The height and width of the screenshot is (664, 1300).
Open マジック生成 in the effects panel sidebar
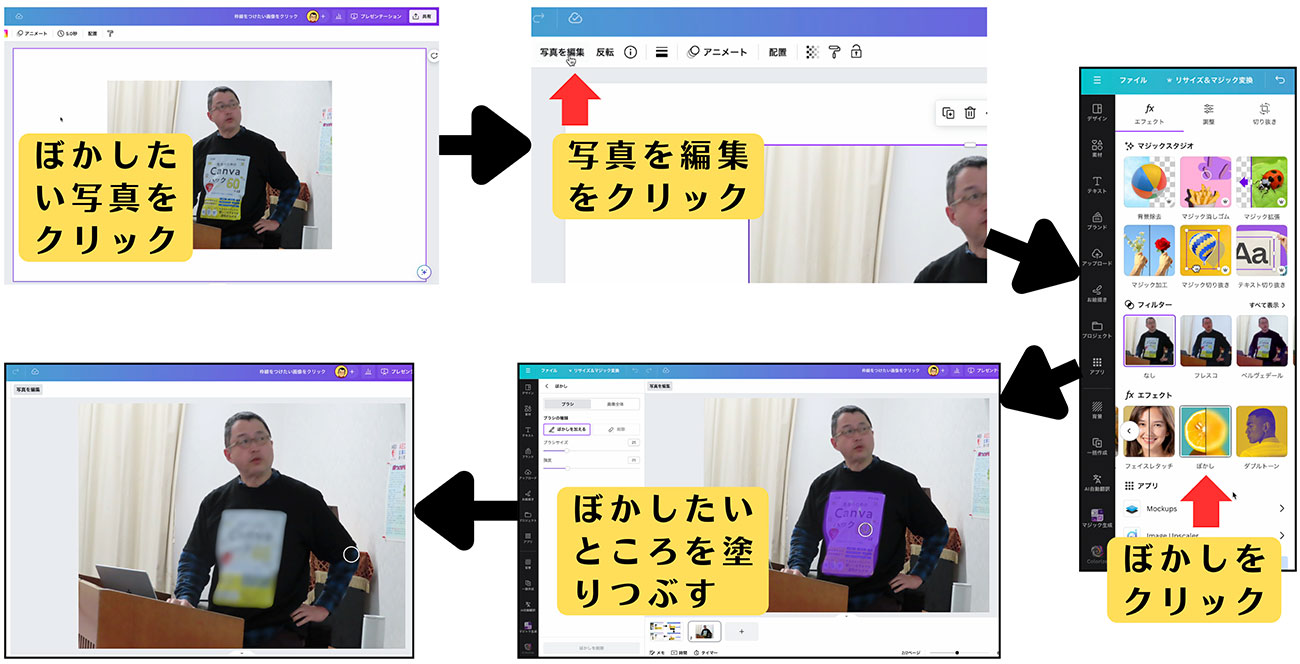coord(1097,520)
